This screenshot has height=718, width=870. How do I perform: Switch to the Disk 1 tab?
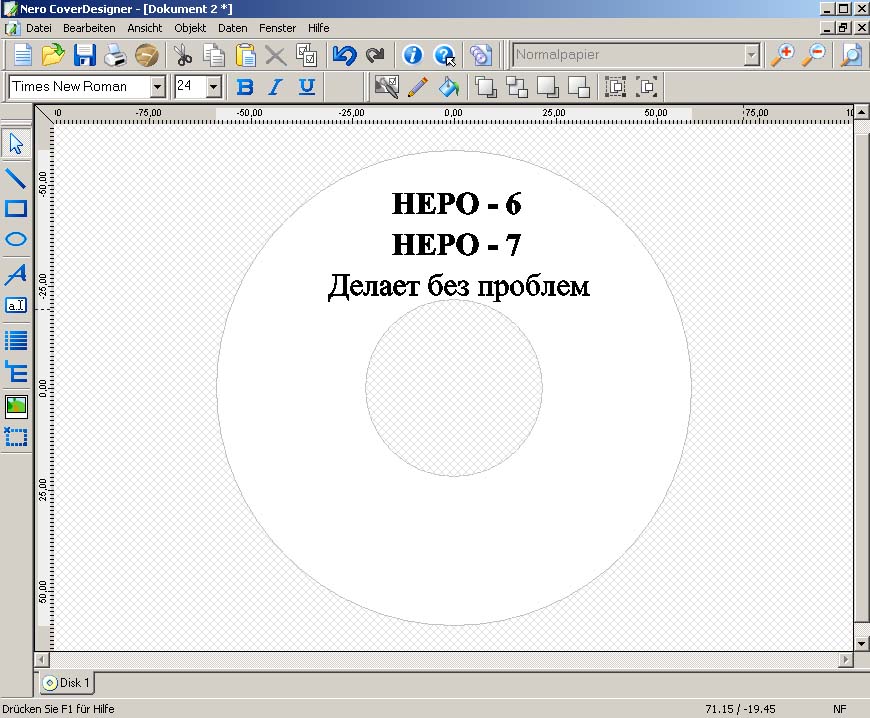point(67,682)
